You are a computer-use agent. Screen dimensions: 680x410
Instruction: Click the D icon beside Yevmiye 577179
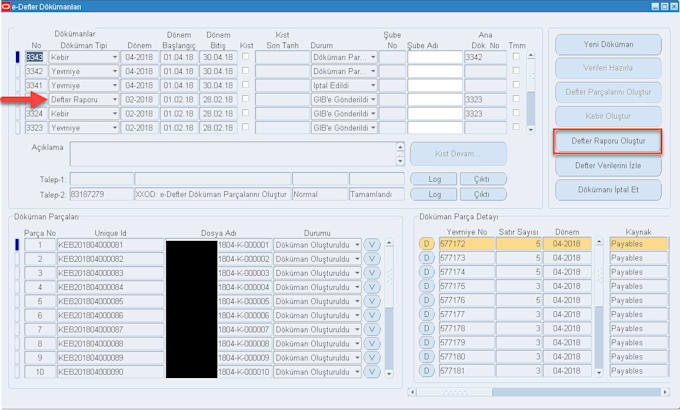427,342
